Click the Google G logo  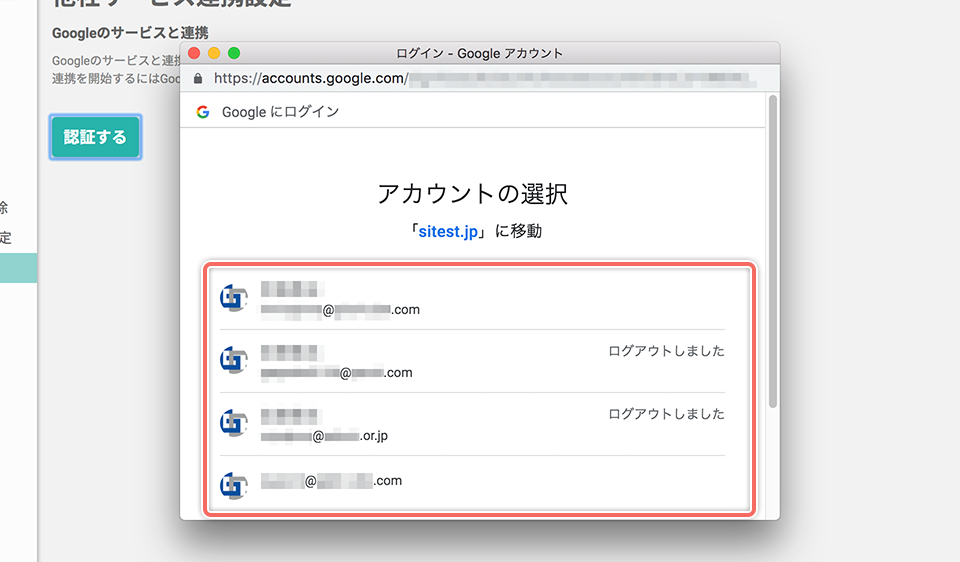(x=203, y=112)
